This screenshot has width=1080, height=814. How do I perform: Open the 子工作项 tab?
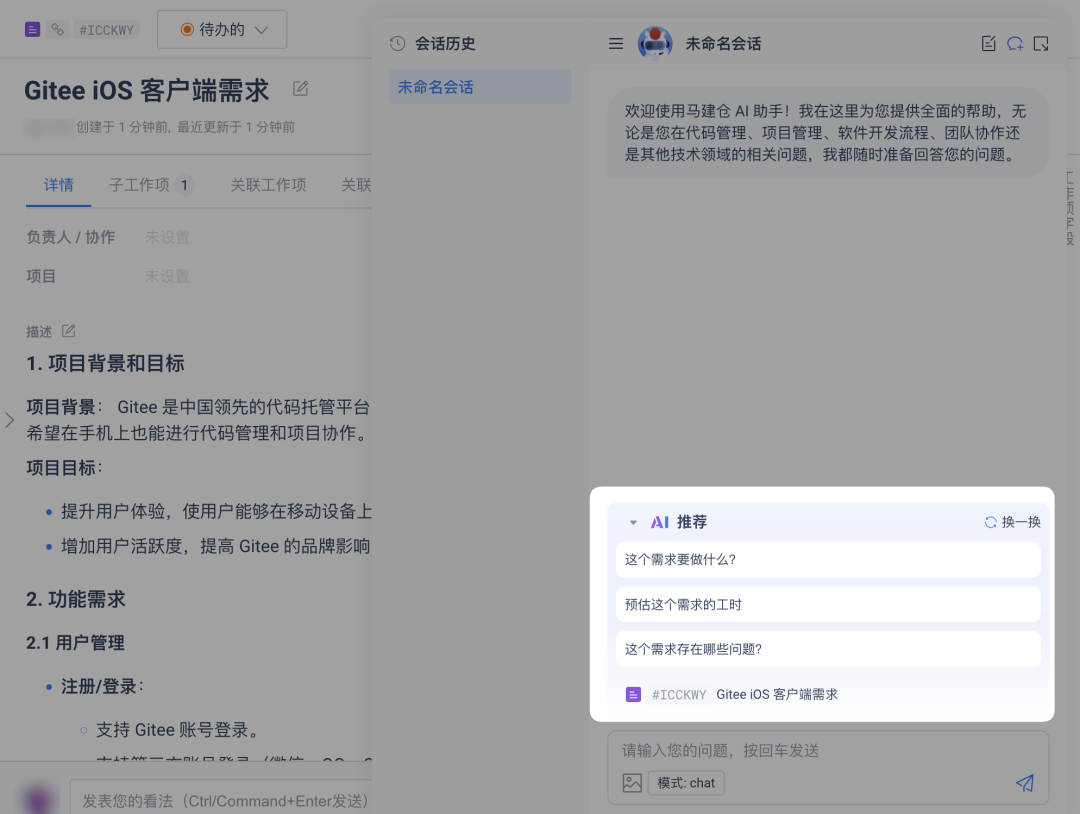pyautogui.click(x=152, y=185)
